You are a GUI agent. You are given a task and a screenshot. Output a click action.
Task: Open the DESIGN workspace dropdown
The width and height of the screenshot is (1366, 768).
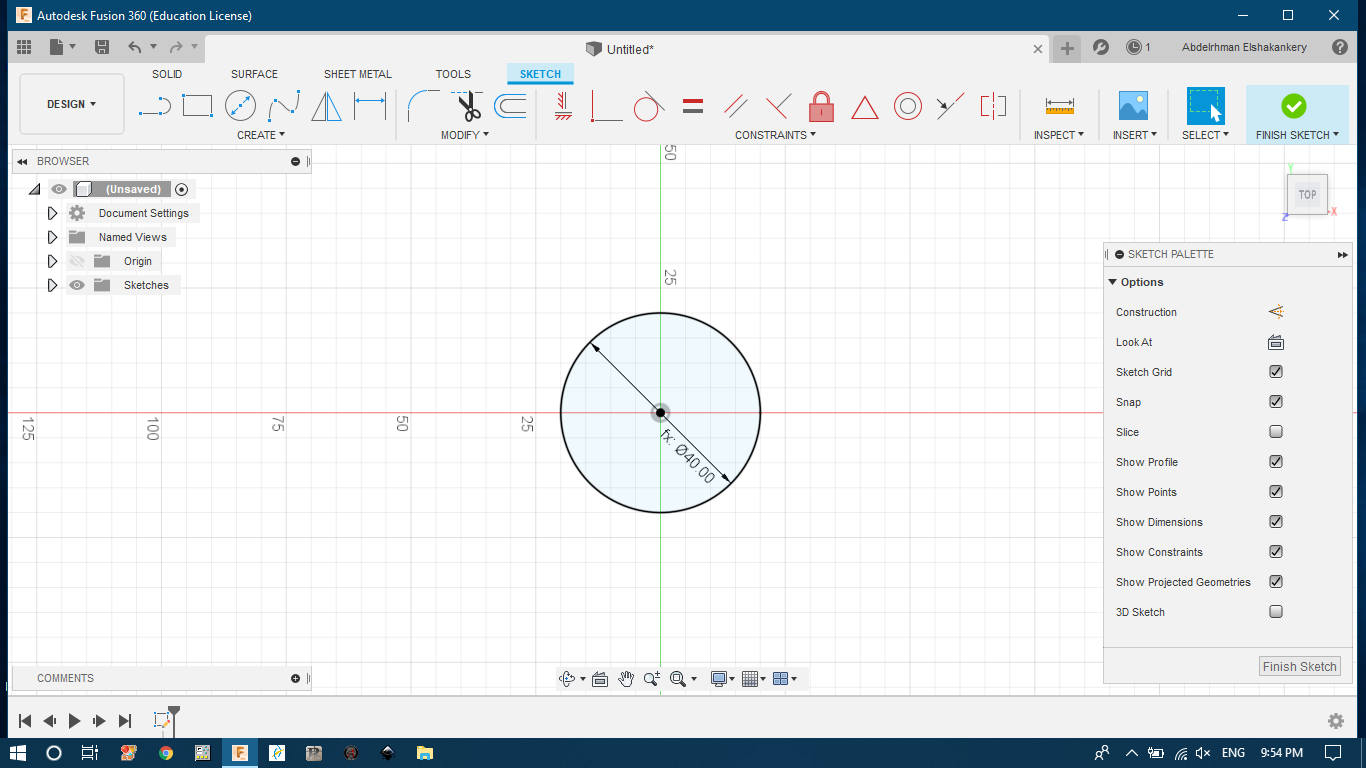(x=72, y=104)
